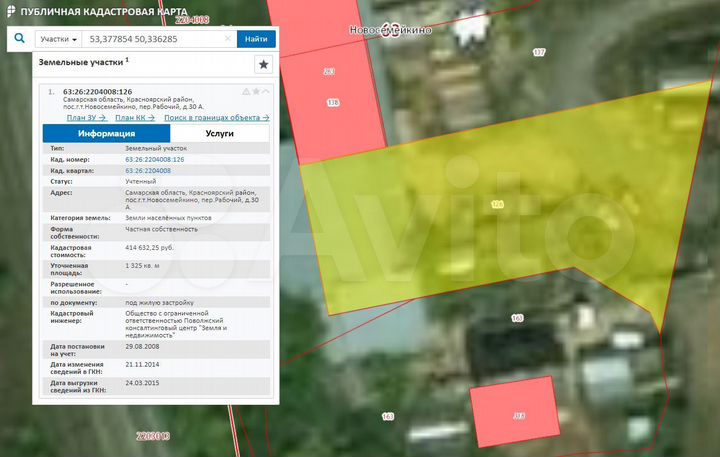
Task: Click the magnifier search icon
Action: [17, 39]
